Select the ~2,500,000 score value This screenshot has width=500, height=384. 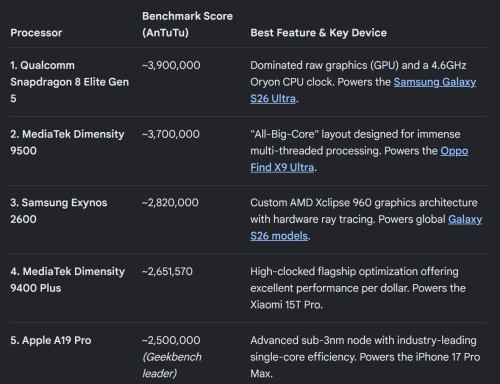[x=171, y=340]
